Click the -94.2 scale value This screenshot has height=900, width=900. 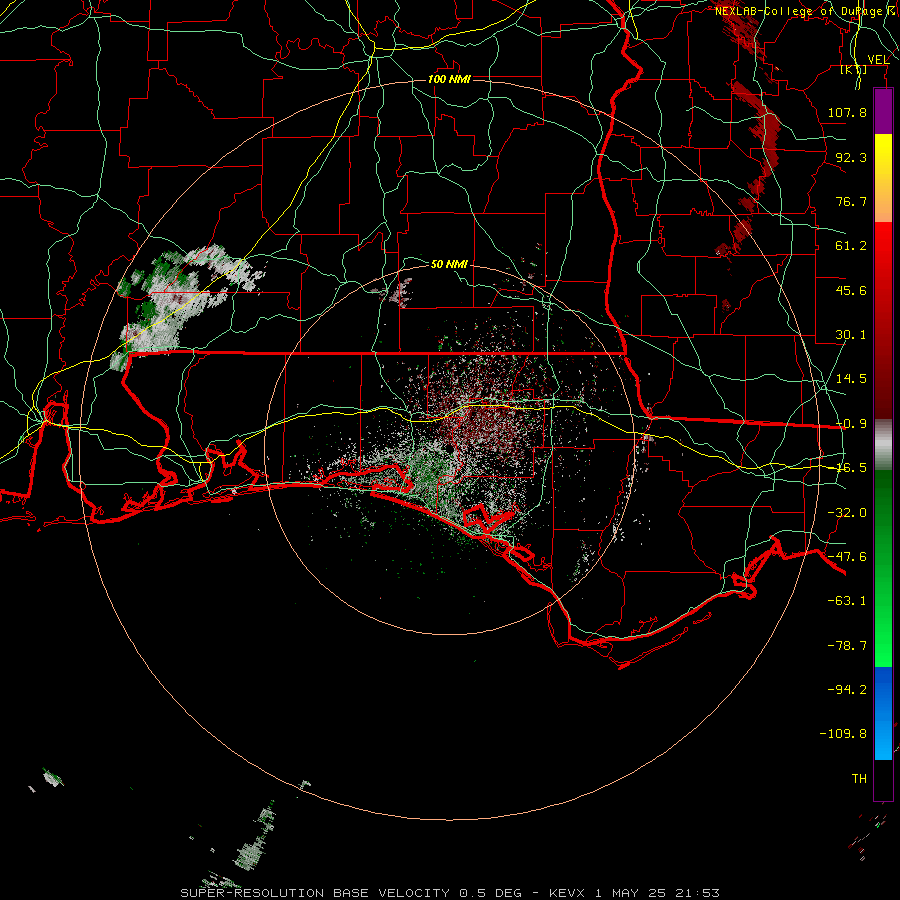pos(847,689)
